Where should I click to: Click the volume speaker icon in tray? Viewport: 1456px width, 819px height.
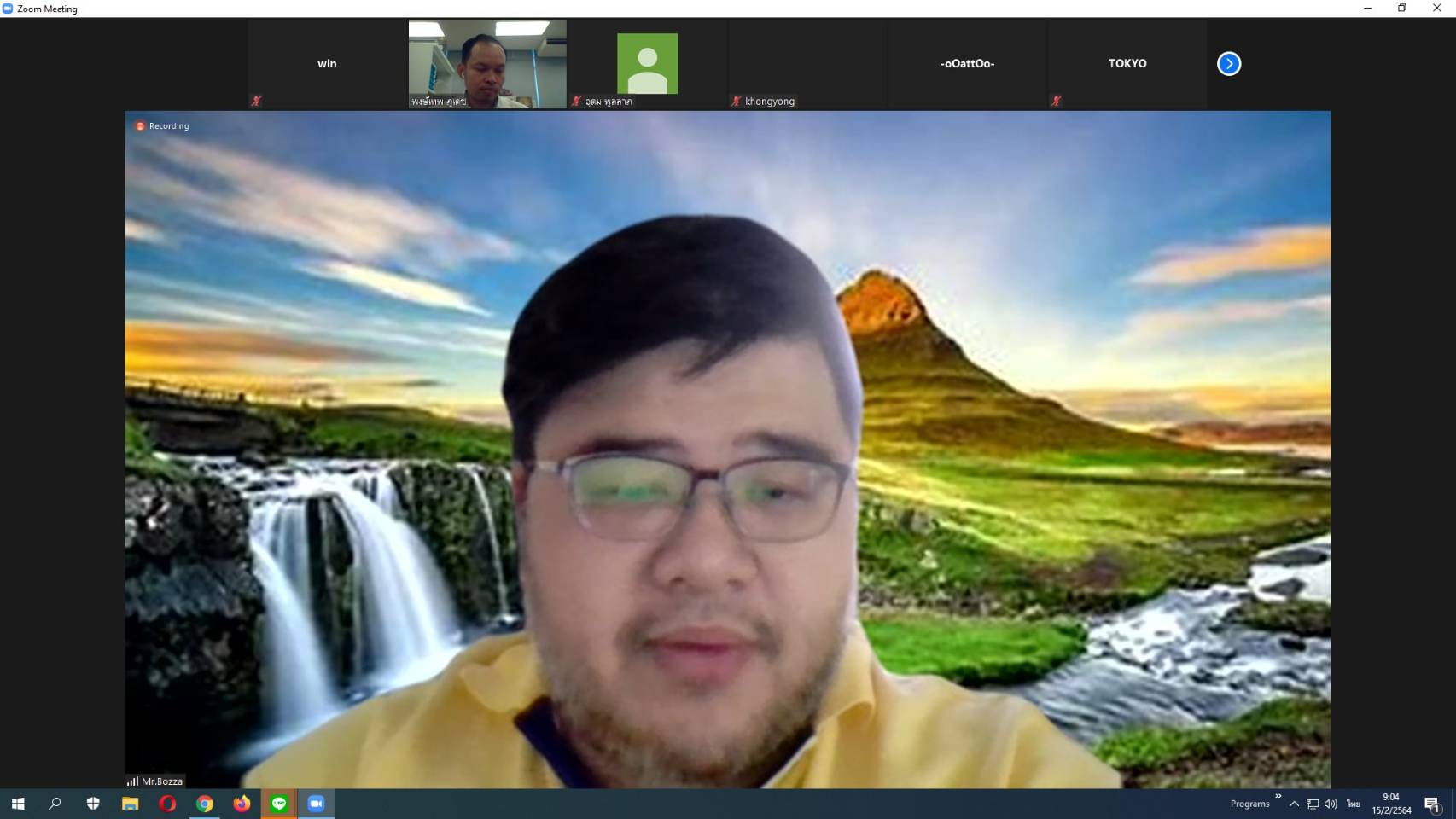tap(1331, 804)
